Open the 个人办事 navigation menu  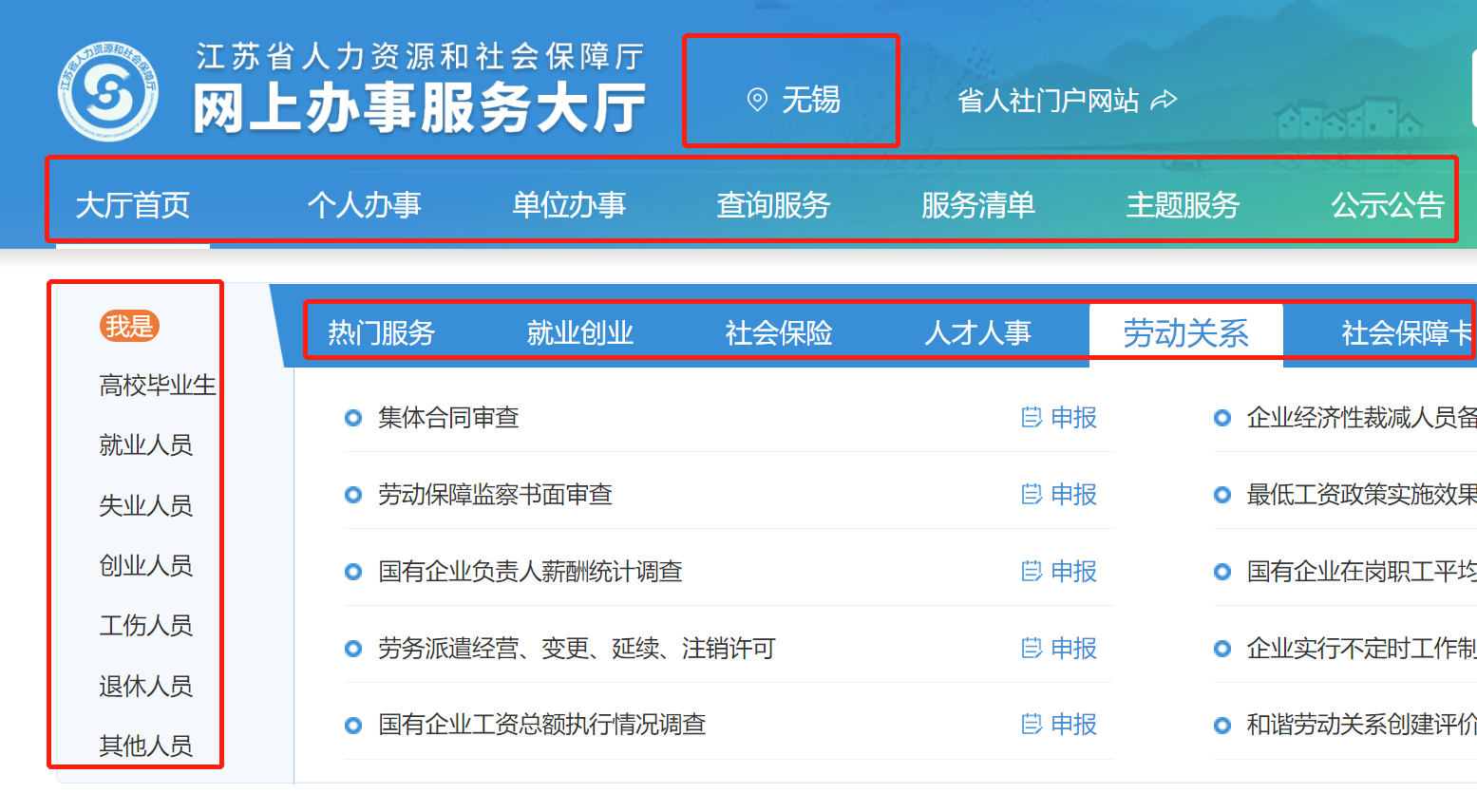(364, 205)
